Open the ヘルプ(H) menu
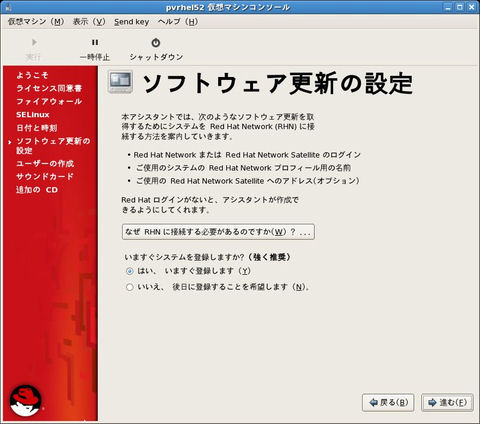 point(178,22)
